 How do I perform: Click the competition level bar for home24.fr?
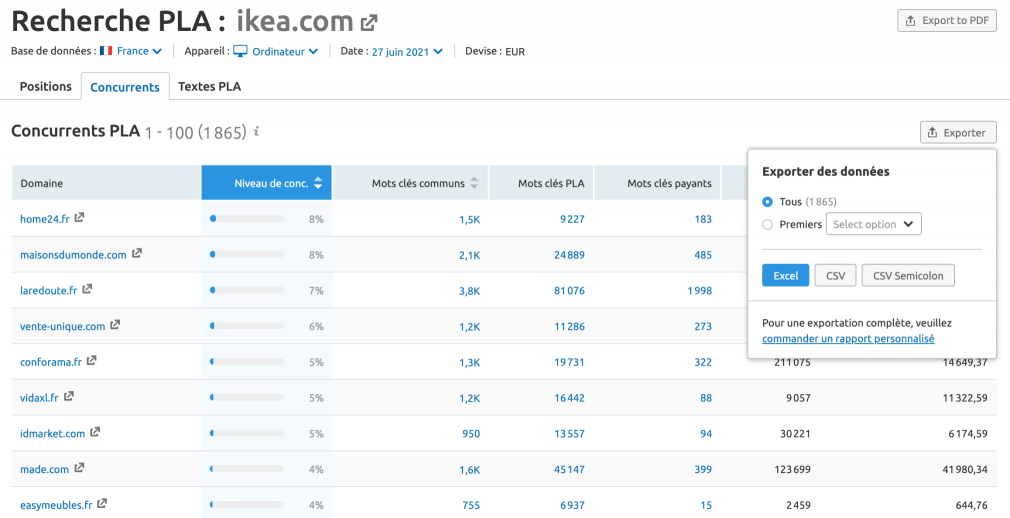[247, 218]
